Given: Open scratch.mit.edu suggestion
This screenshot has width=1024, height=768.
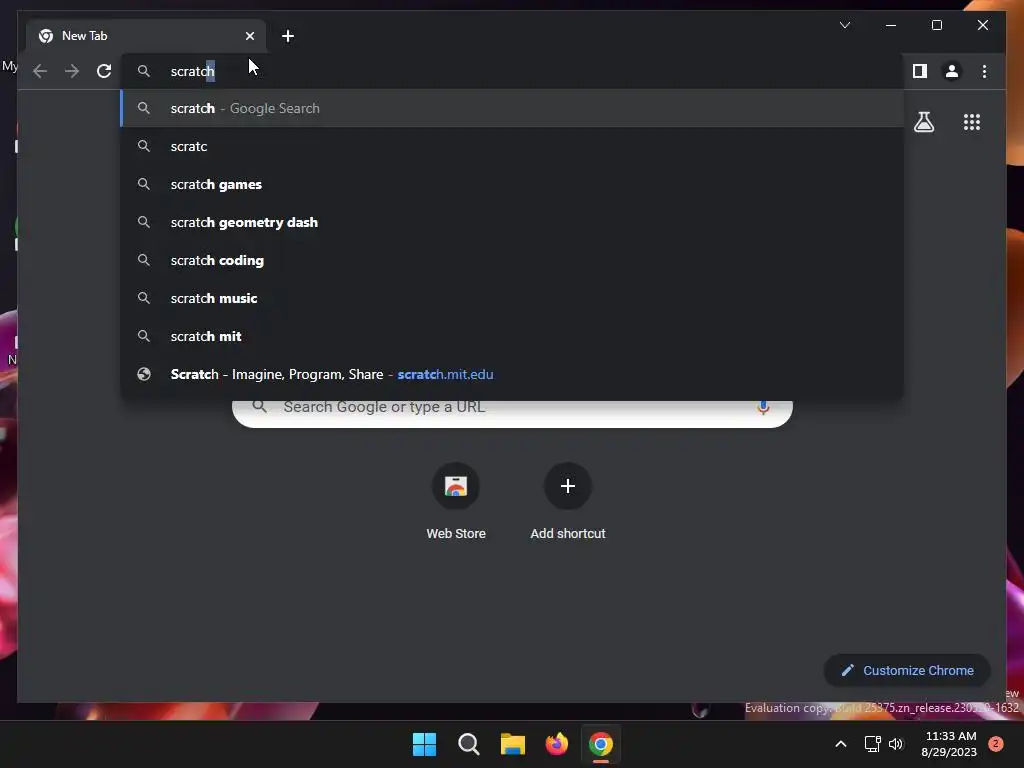Looking at the screenshot, I should (512, 374).
